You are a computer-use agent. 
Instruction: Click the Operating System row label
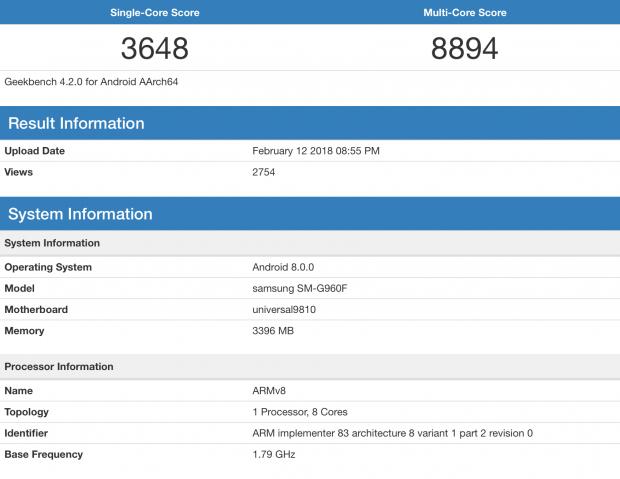(x=48, y=267)
